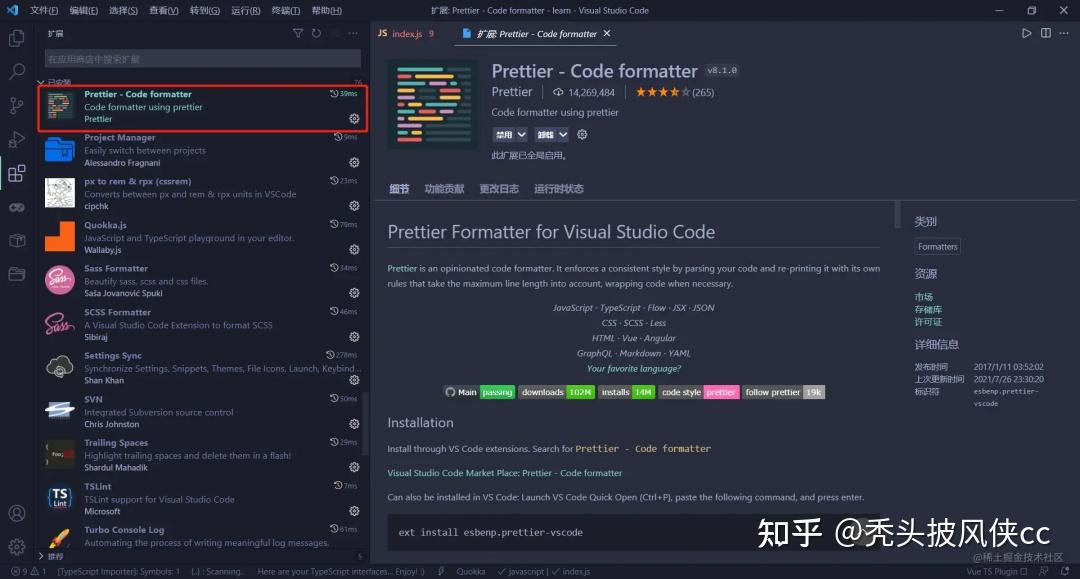Select the Details tab of extension page

click(399, 189)
